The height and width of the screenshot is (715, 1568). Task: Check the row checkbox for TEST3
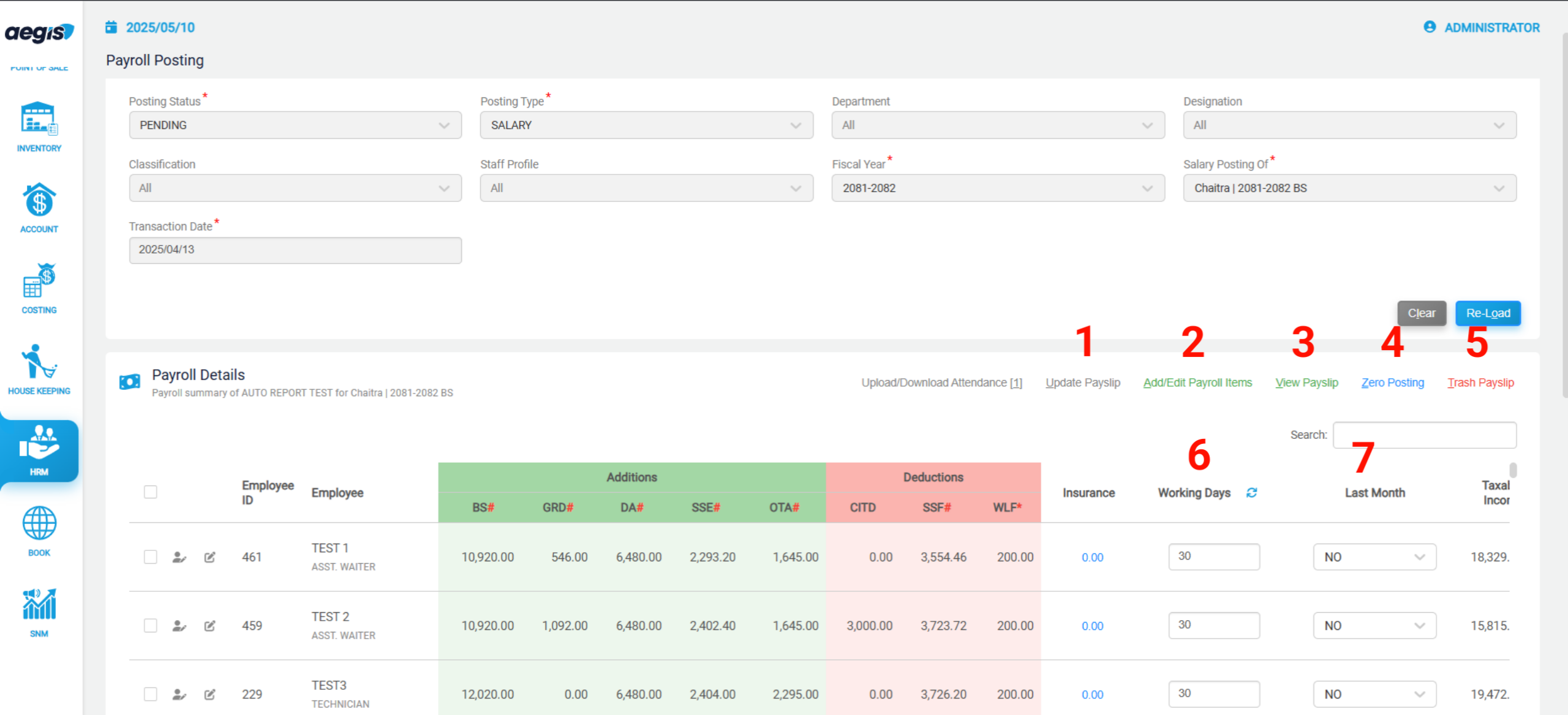151,694
